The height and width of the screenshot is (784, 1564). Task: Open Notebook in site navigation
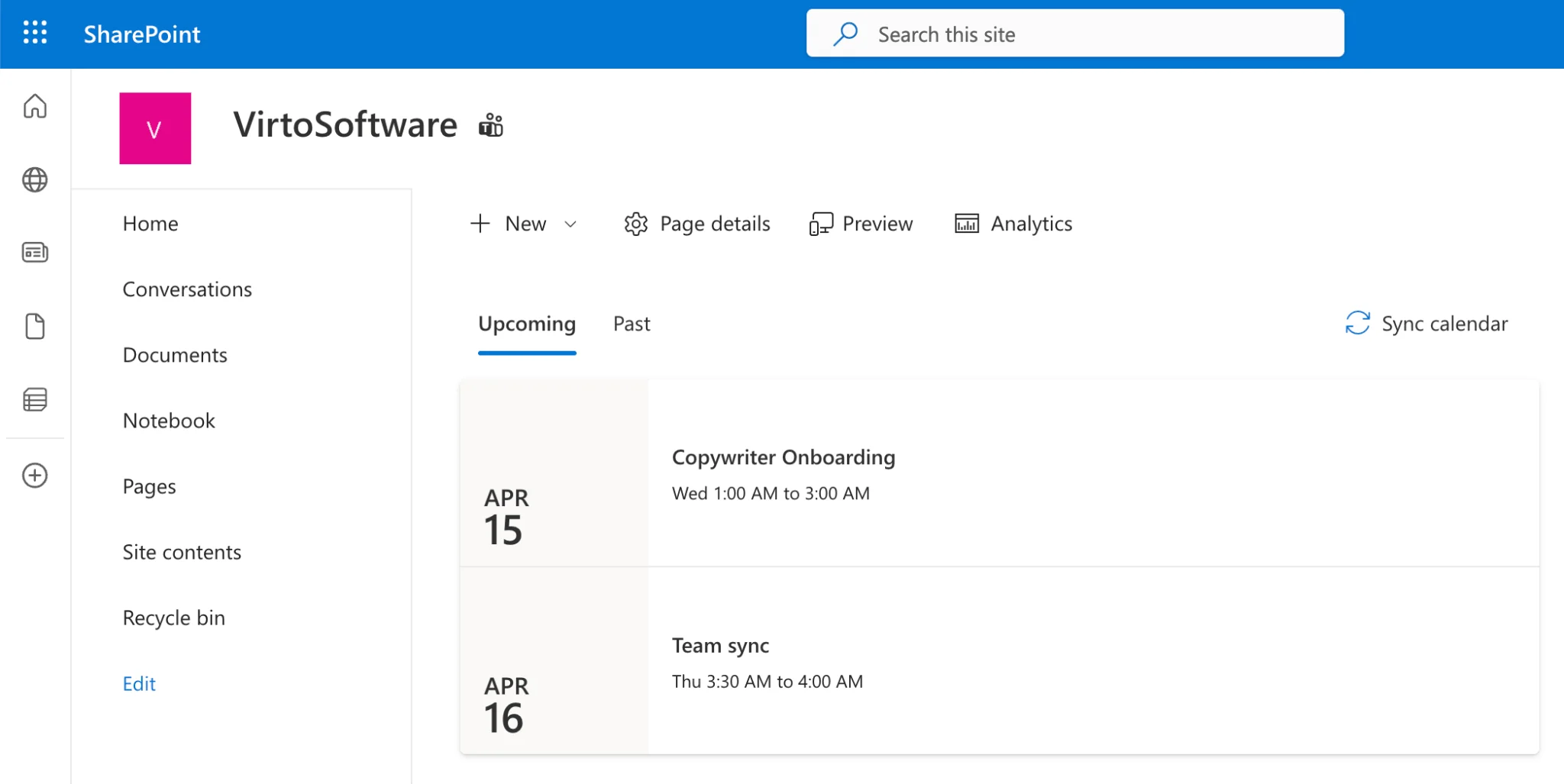pos(169,421)
